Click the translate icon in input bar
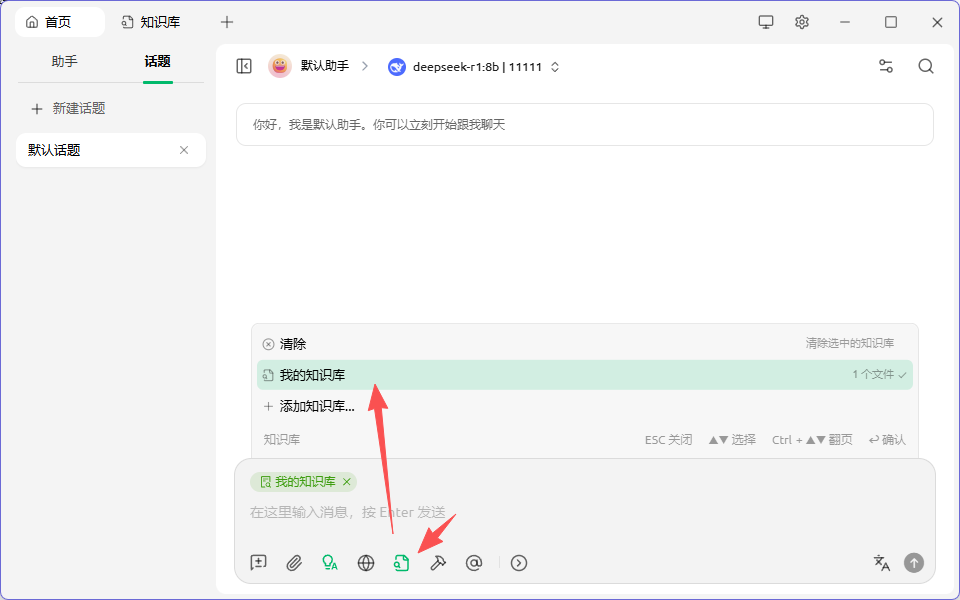 881,563
